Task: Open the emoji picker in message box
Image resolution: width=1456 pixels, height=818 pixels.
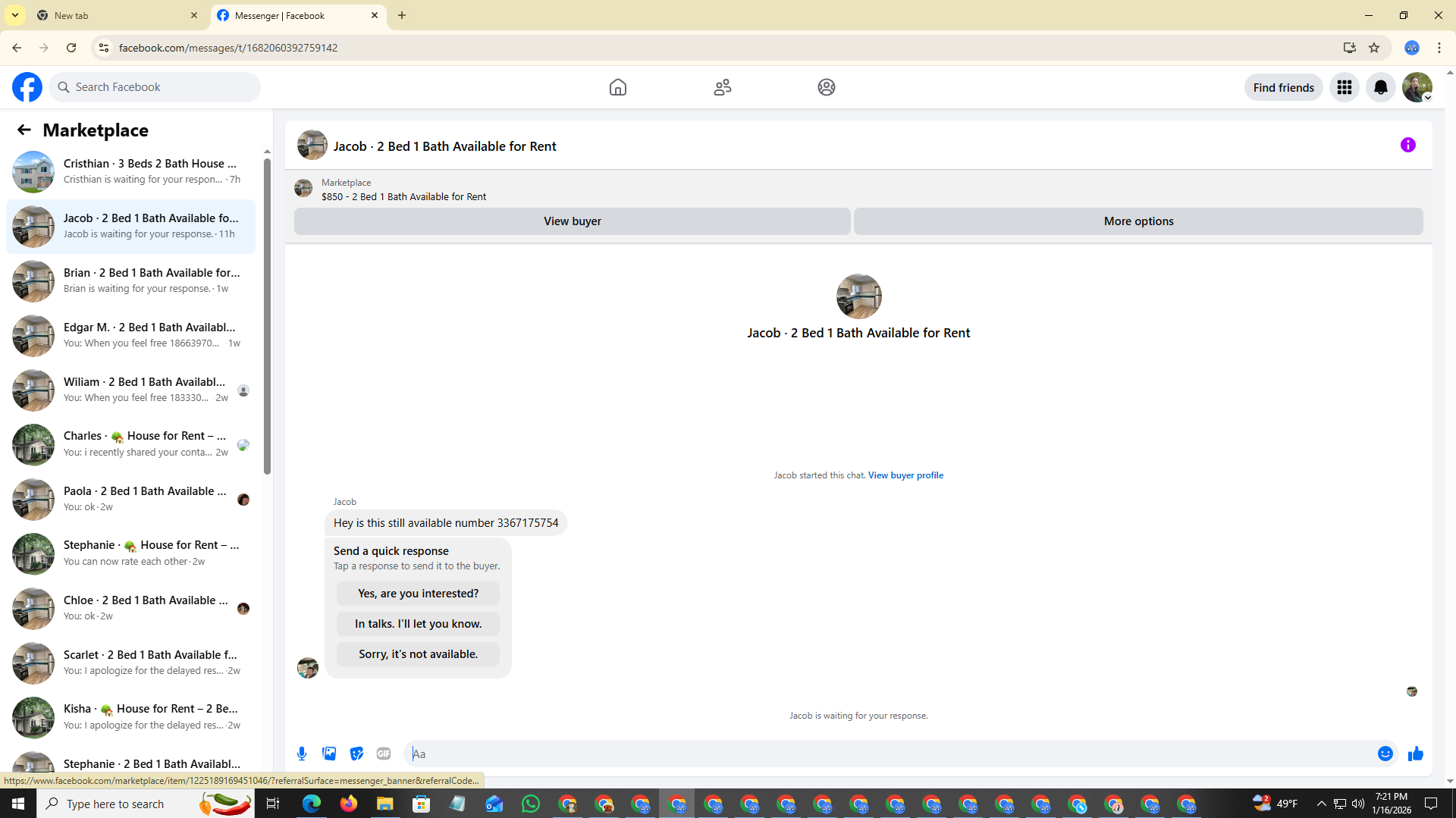Action: [1385, 754]
